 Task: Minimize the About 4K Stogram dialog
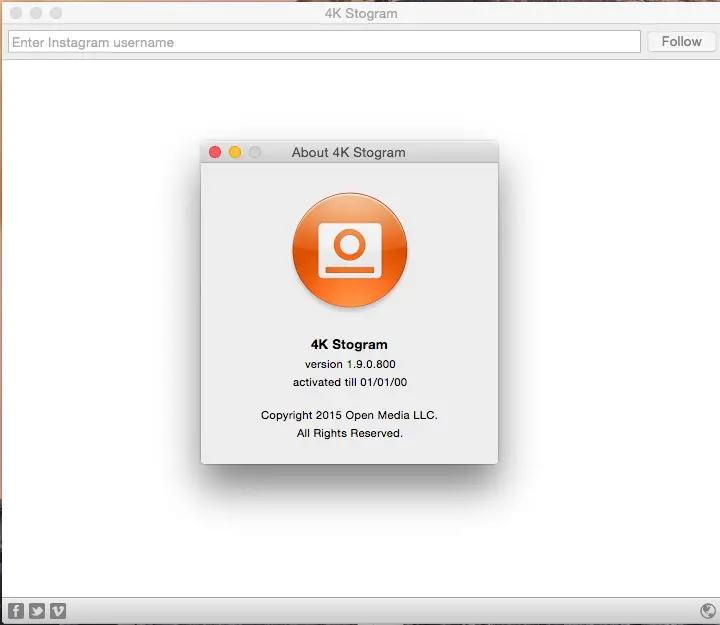[235, 152]
